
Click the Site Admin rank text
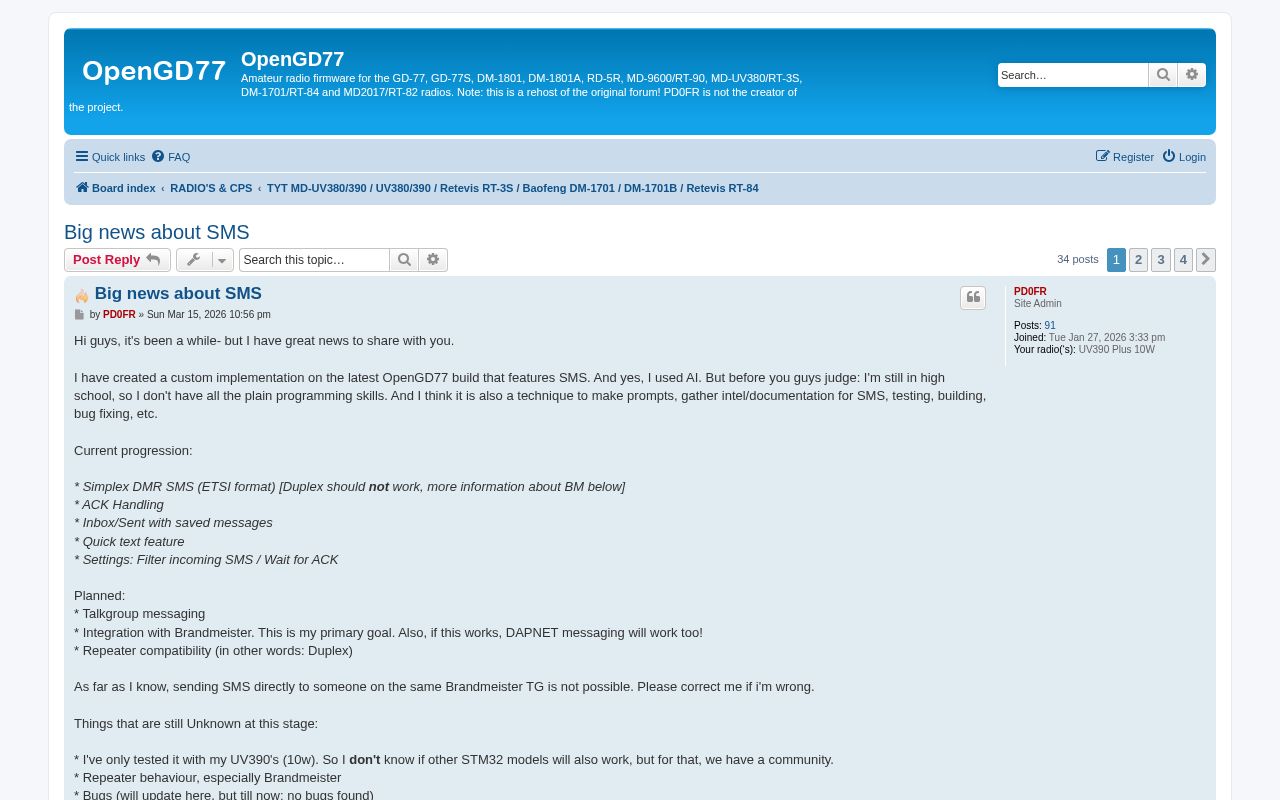[1038, 304]
